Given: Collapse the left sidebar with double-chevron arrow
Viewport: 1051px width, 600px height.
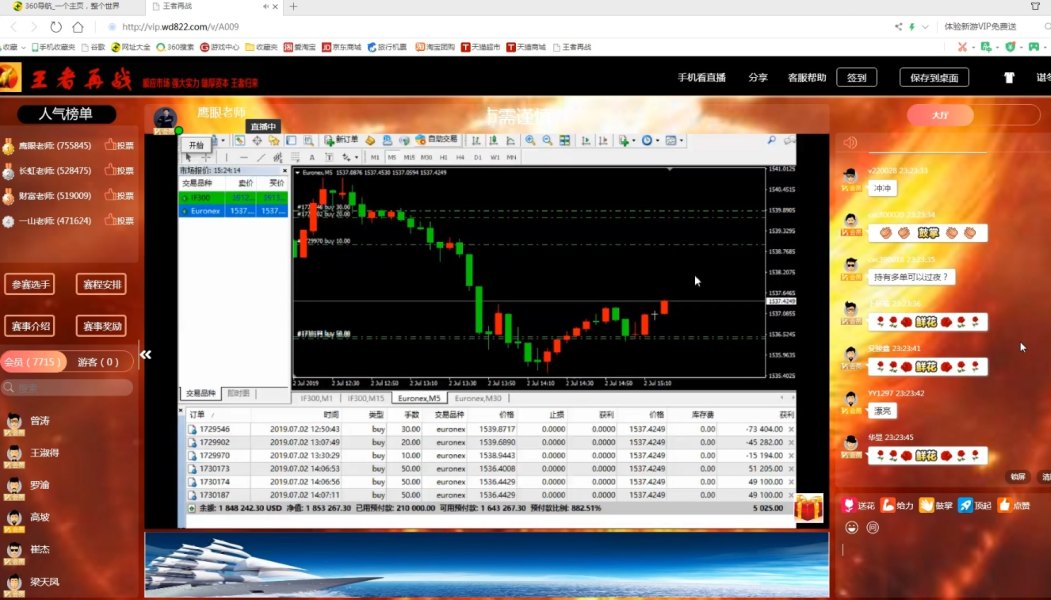Looking at the screenshot, I should click(x=145, y=354).
